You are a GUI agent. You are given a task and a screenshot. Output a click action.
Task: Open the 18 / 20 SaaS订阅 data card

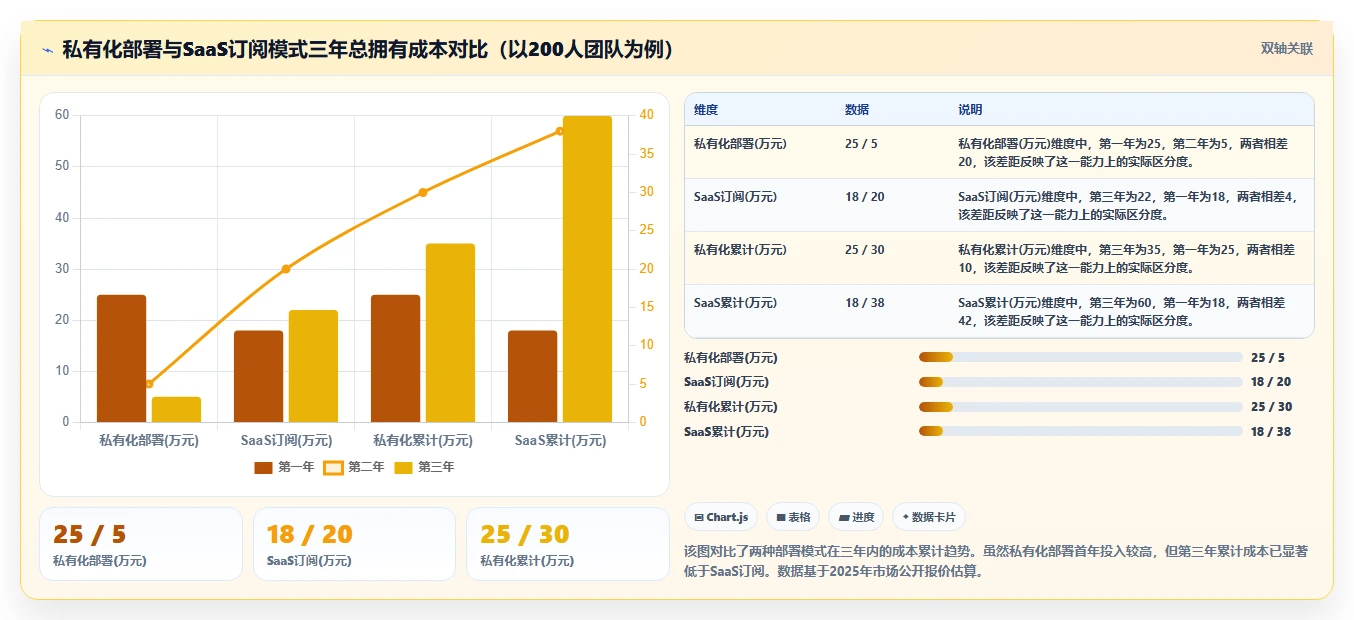354,544
